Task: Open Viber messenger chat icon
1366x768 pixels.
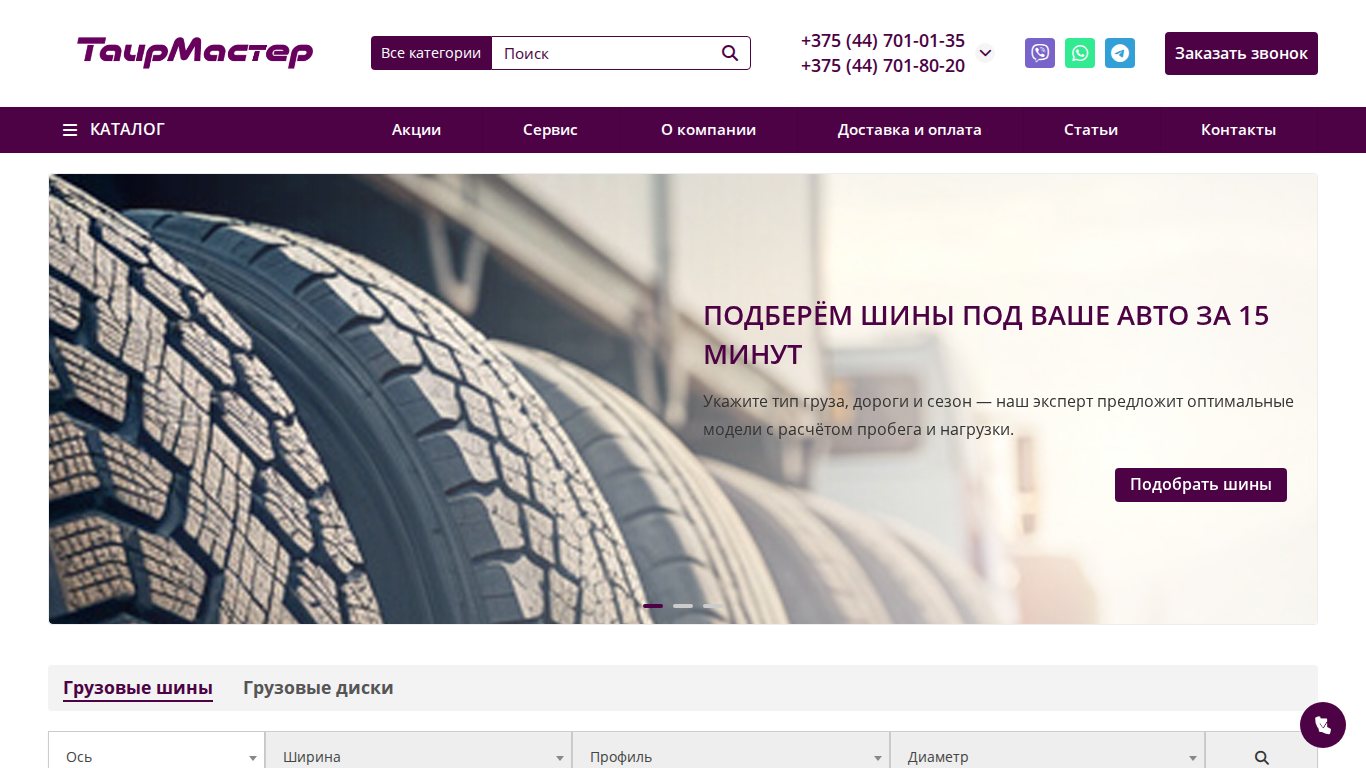Action: tap(1040, 53)
